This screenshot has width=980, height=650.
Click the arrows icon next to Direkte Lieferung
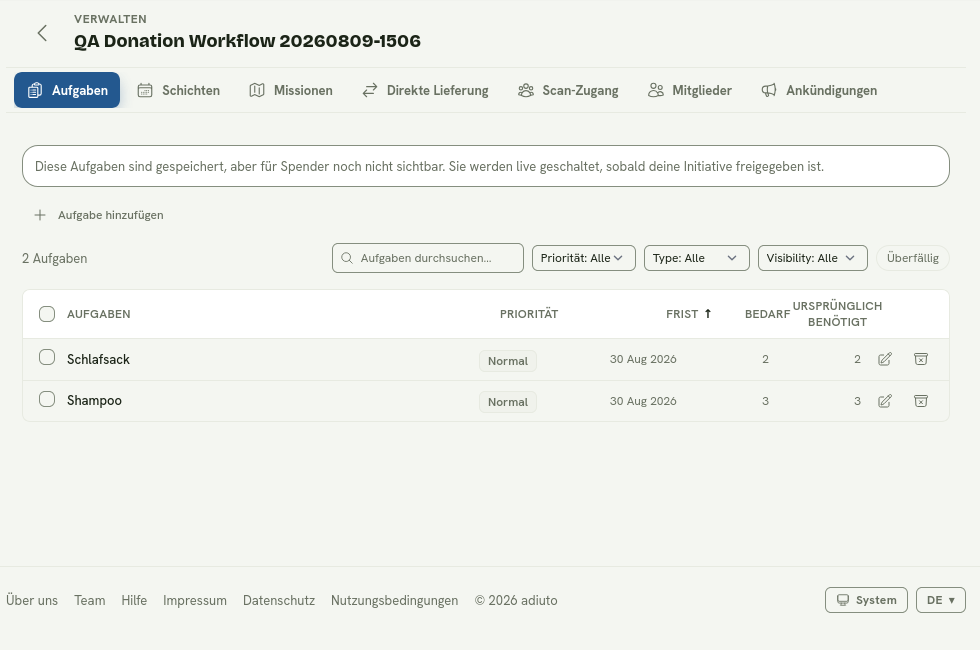370,90
